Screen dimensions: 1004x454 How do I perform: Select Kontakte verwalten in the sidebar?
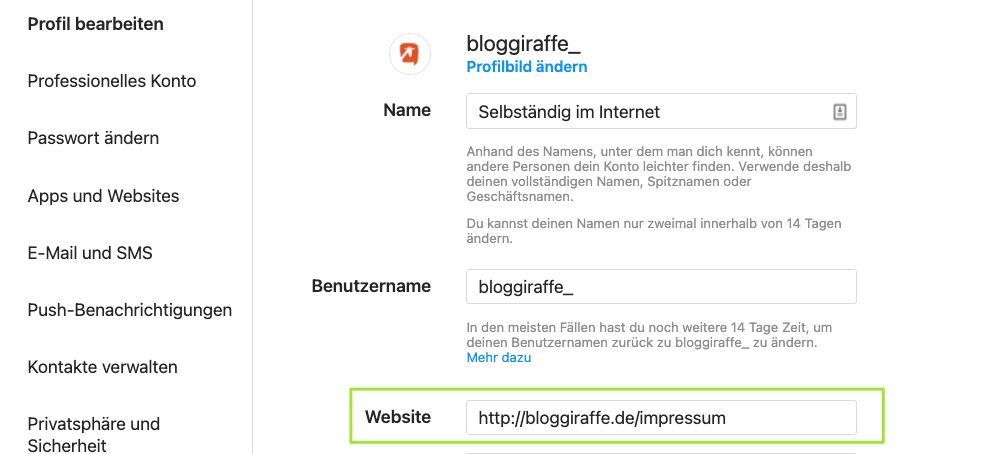click(x=103, y=367)
